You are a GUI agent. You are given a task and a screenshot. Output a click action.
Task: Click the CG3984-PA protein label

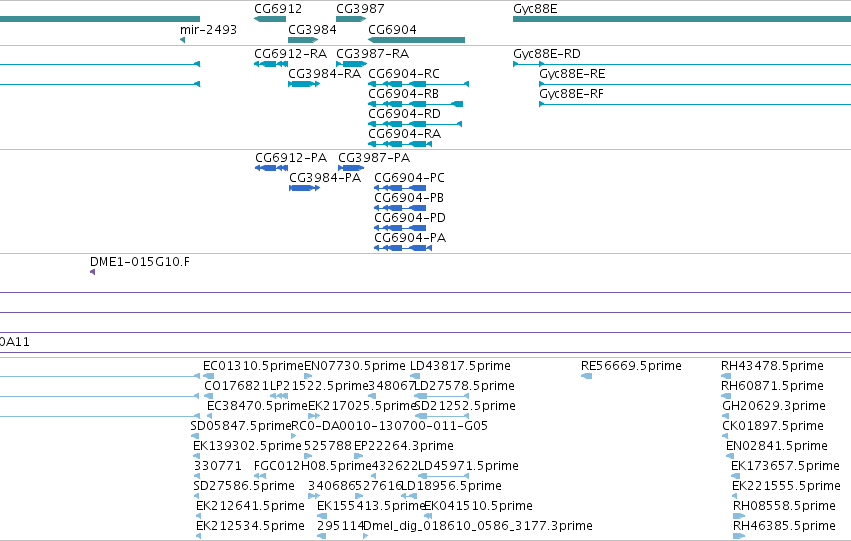point(325,178)
